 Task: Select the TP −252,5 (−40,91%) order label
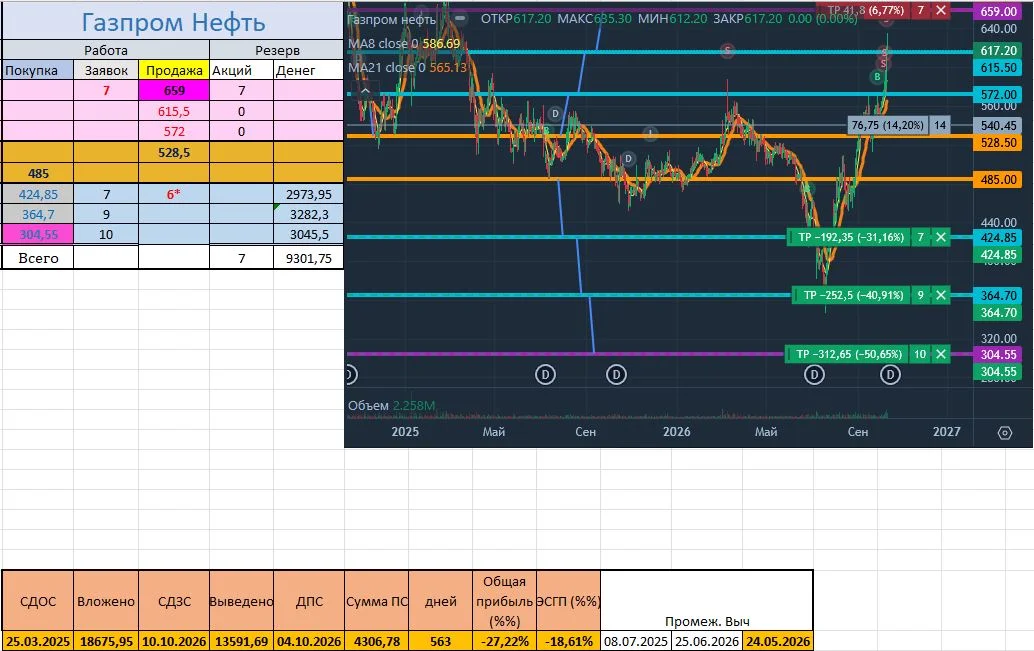click(853, 295)
